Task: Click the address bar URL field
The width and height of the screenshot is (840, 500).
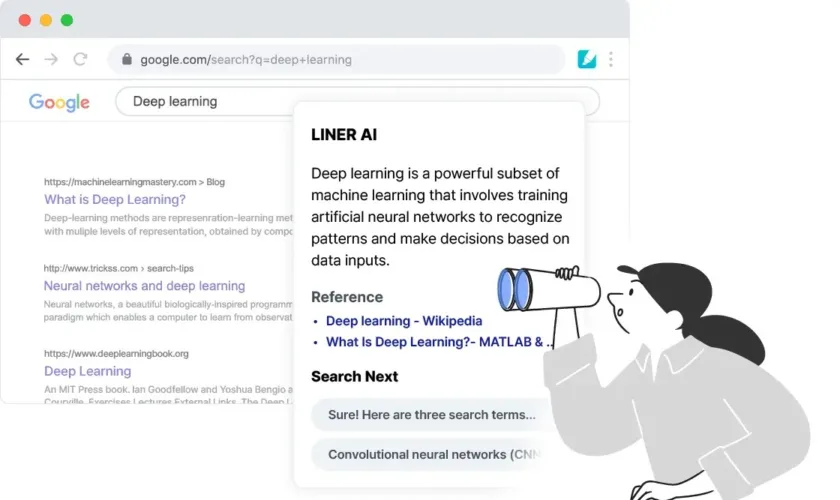Action: pyautogui.click(x=336, y=59)
